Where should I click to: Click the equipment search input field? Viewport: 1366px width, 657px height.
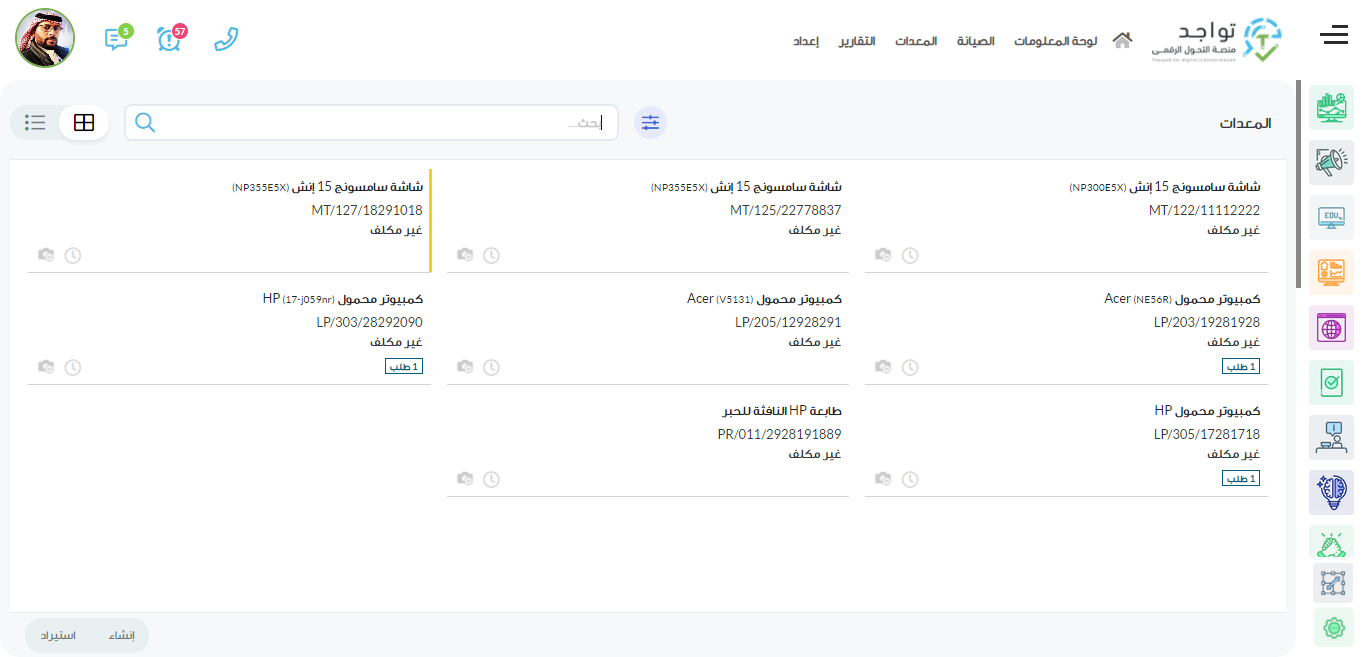(380, 122)
